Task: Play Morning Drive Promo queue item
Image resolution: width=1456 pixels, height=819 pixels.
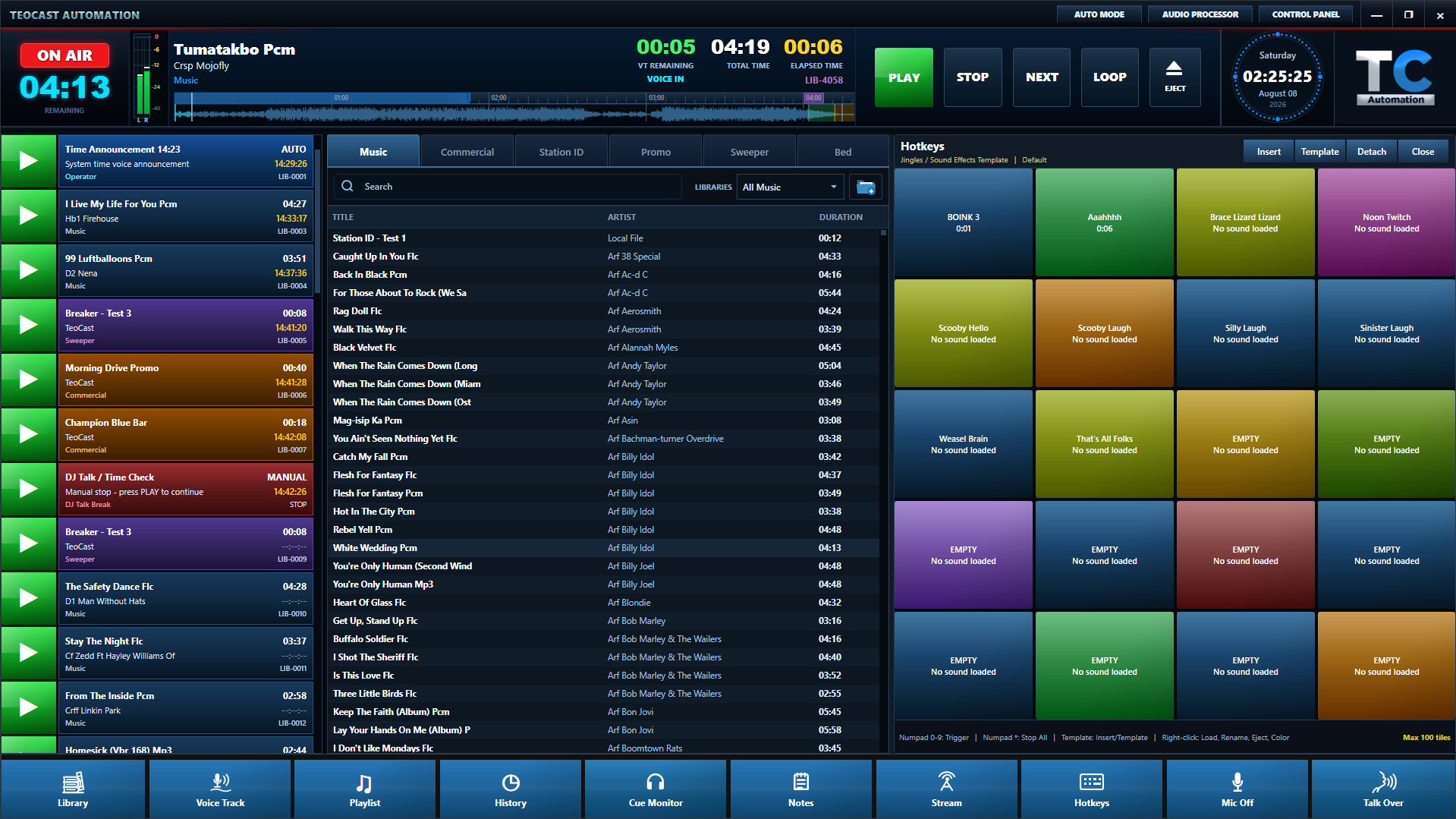Action: click(29, 380)
